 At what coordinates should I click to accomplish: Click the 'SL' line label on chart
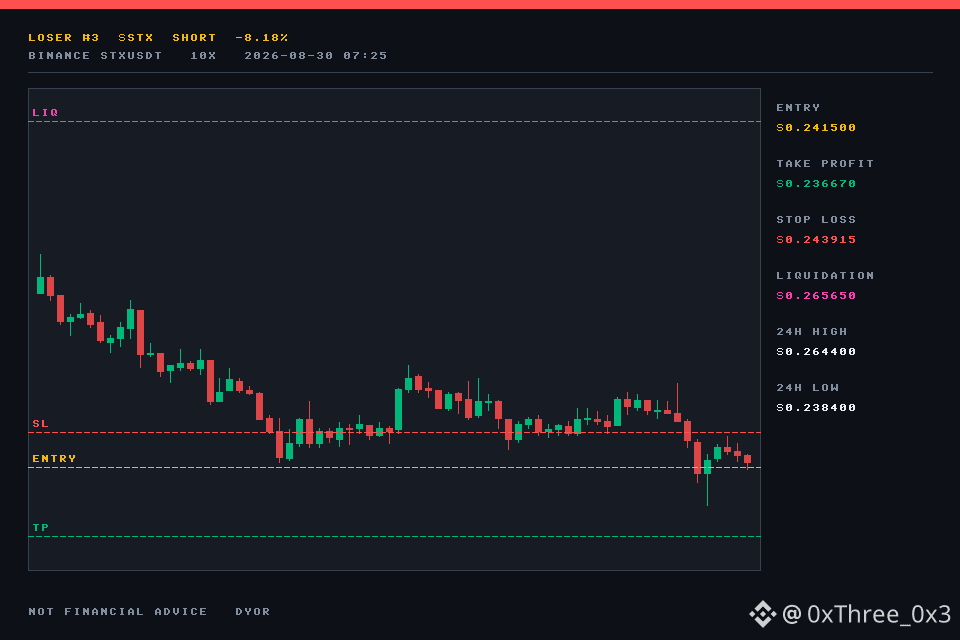40,424
